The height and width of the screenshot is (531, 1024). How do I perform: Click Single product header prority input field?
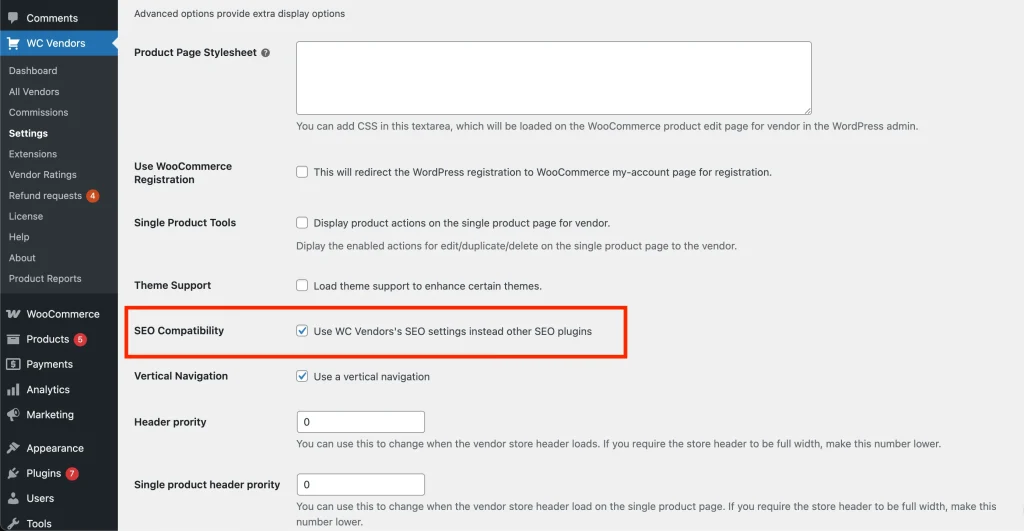(x=360, y=485)
